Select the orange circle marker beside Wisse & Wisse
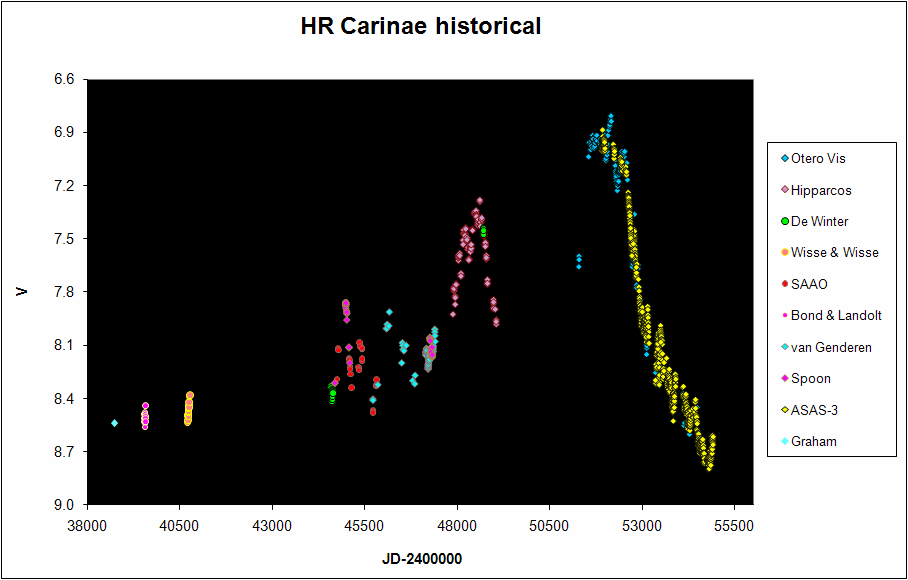Screen dimensions: 908x580 click(785, 252)
